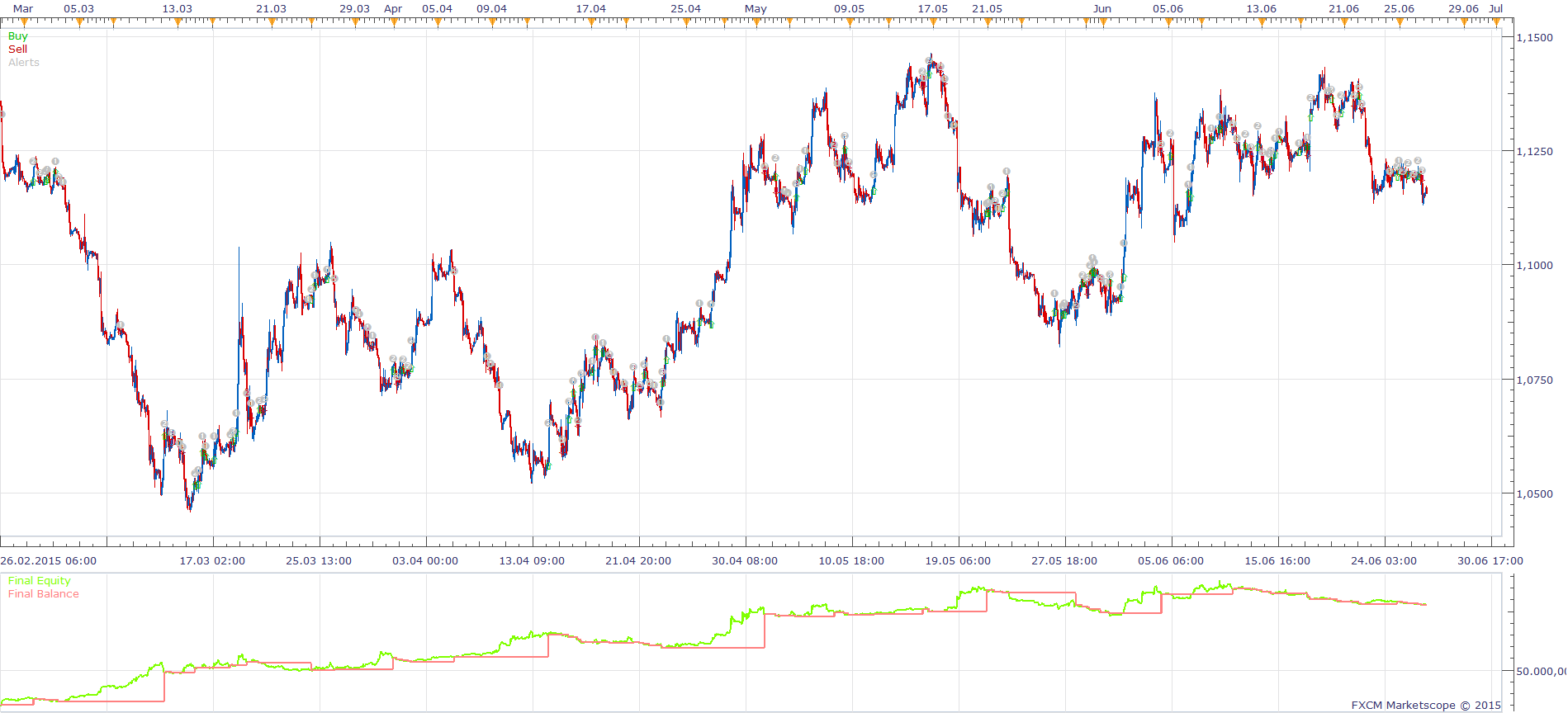Click the 05.06 date on top axis
1568x713 pixels.
[1168, 9]
